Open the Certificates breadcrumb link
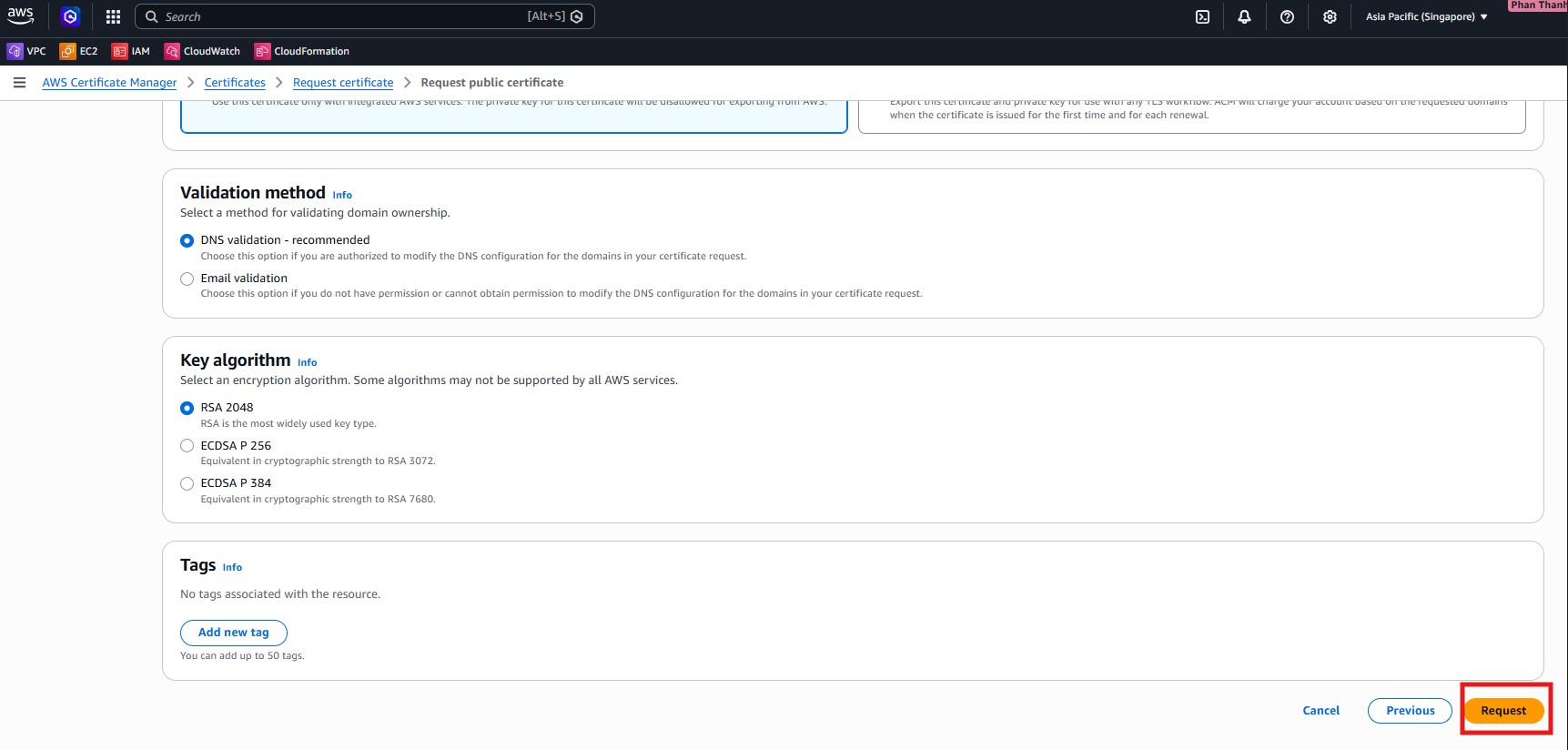 coord(235,83)
